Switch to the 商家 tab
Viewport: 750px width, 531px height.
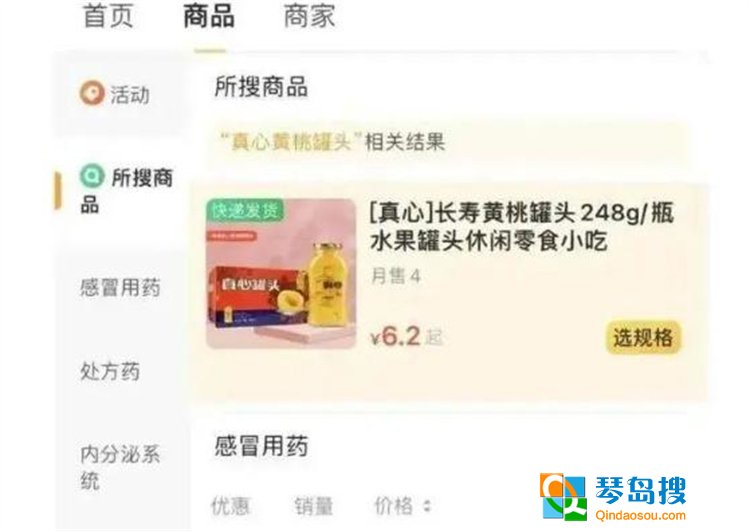[x=309, y=16]
